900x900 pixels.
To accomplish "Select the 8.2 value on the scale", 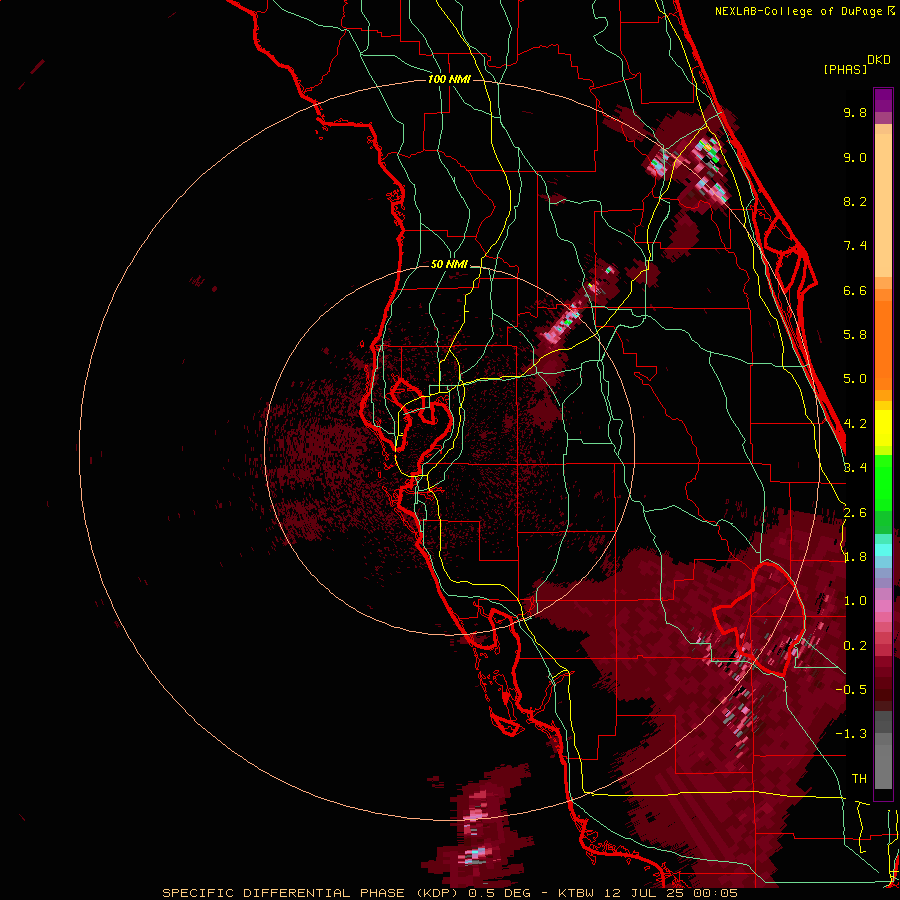I will (x=855, y=201).
